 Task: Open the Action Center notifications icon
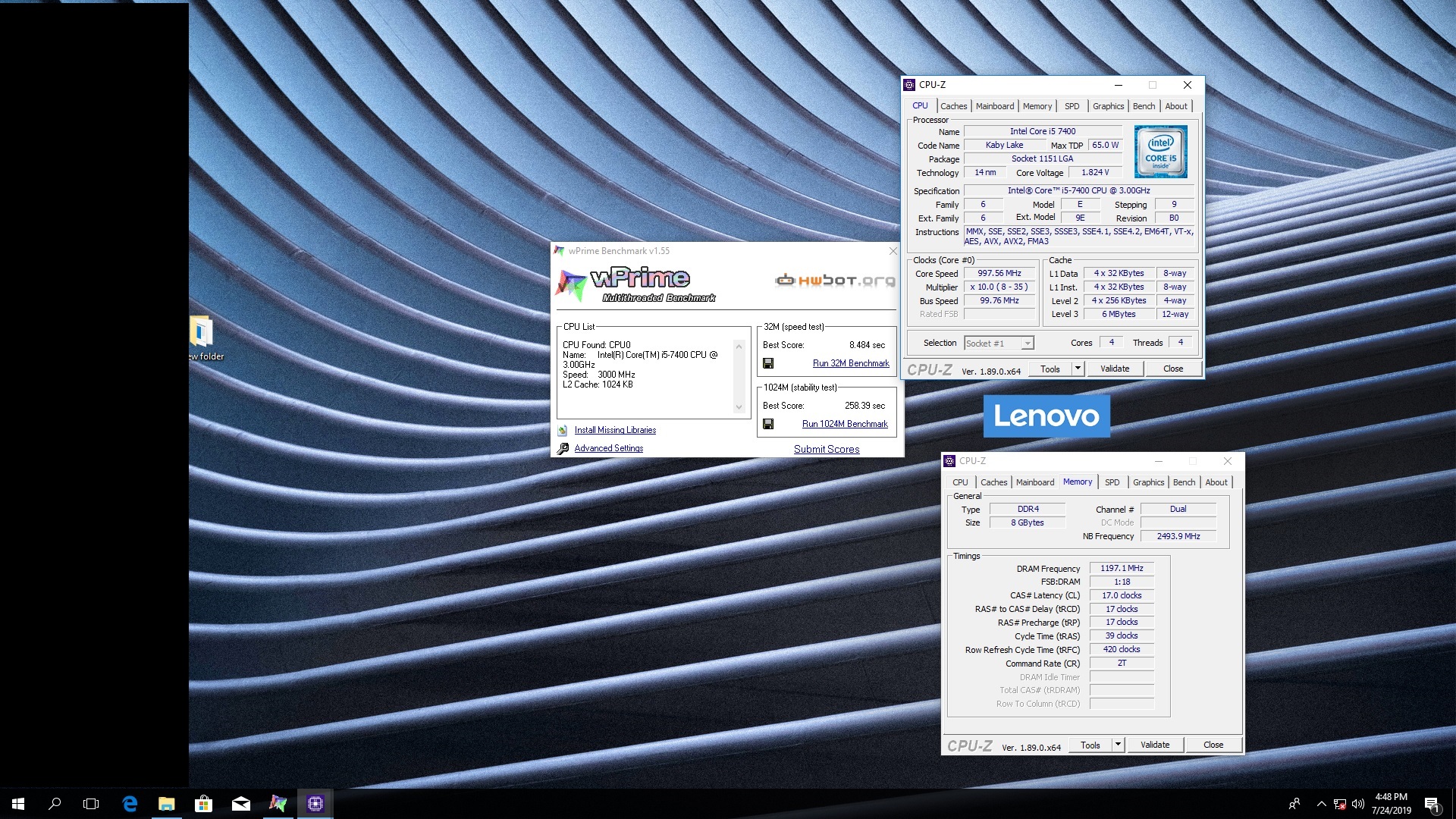1432,804
